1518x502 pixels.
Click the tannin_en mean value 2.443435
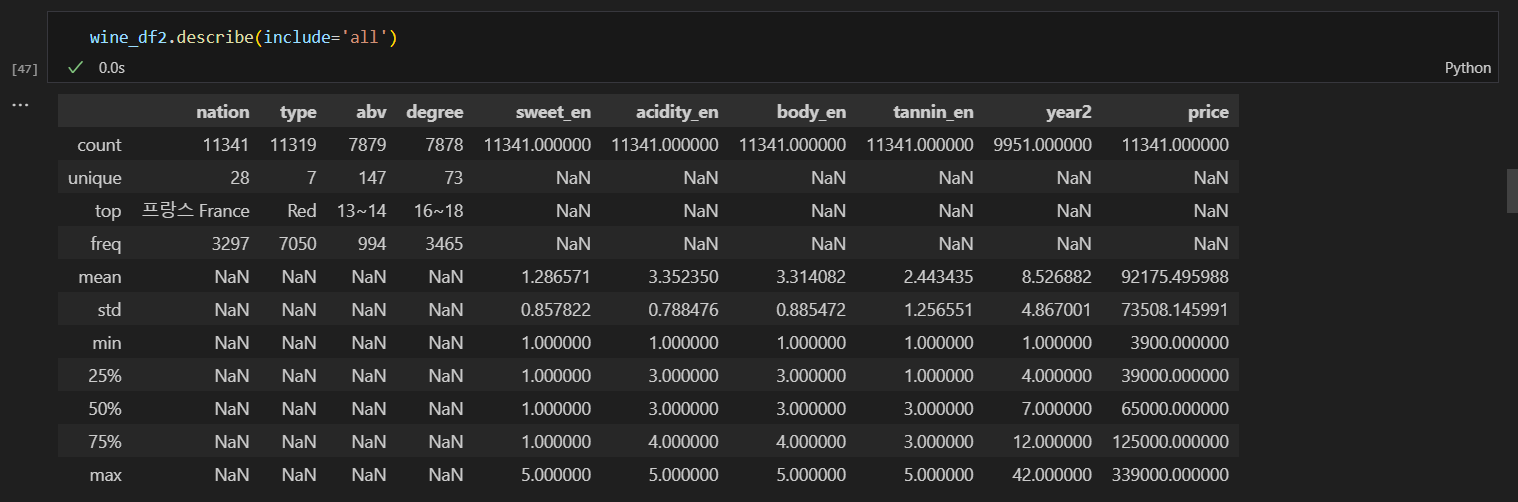pyautogui.click(x=939, y=277)
